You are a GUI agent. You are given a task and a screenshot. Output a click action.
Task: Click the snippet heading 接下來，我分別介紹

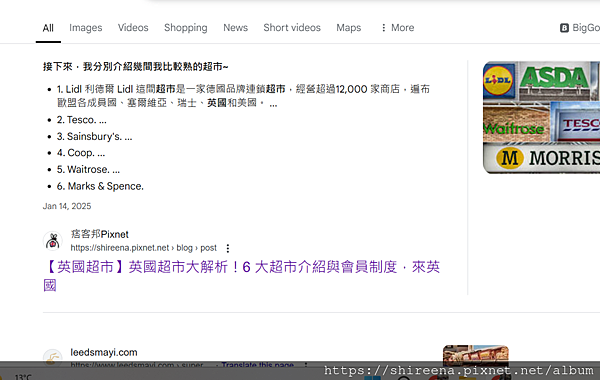135,67
